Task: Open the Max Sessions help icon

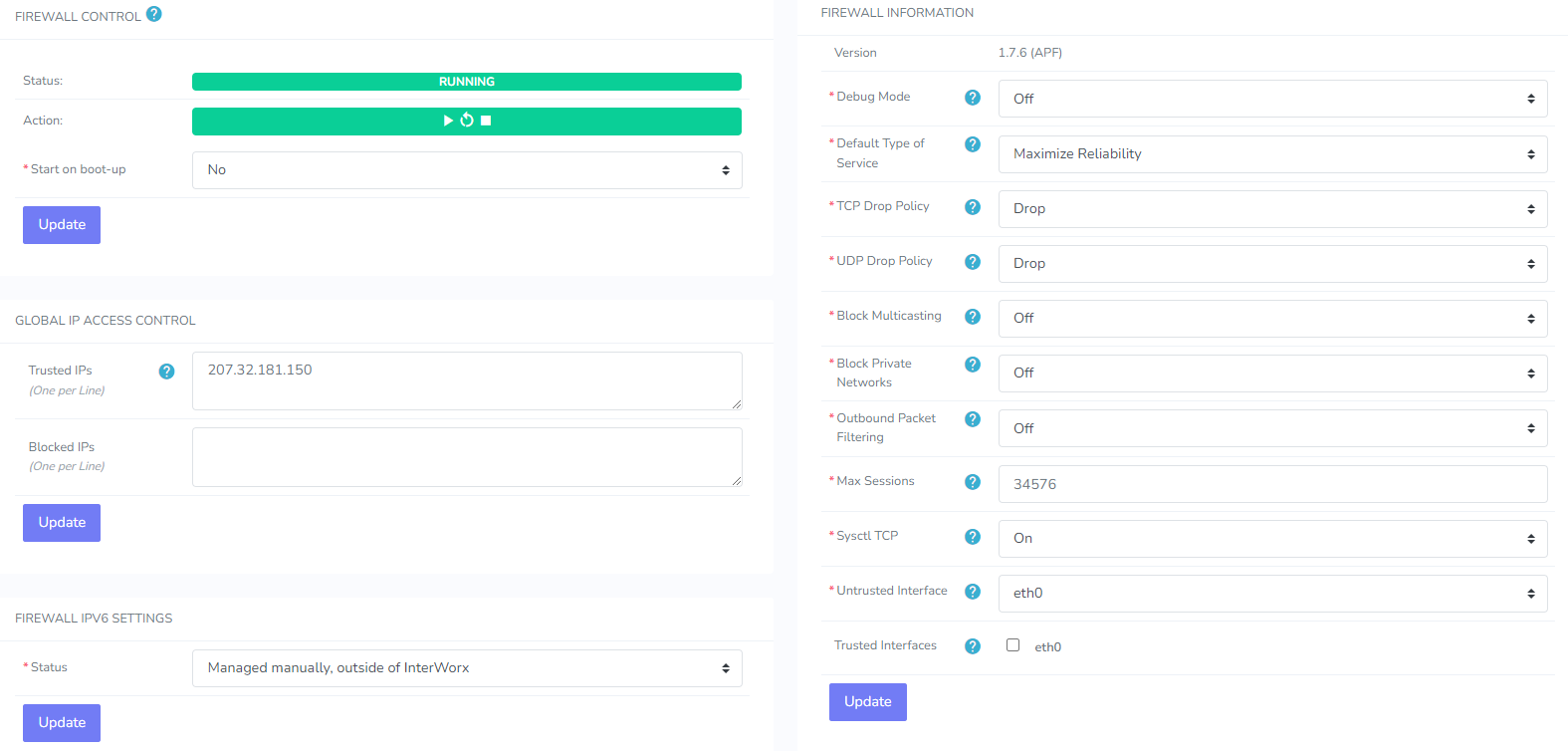Action: point(973,482)
